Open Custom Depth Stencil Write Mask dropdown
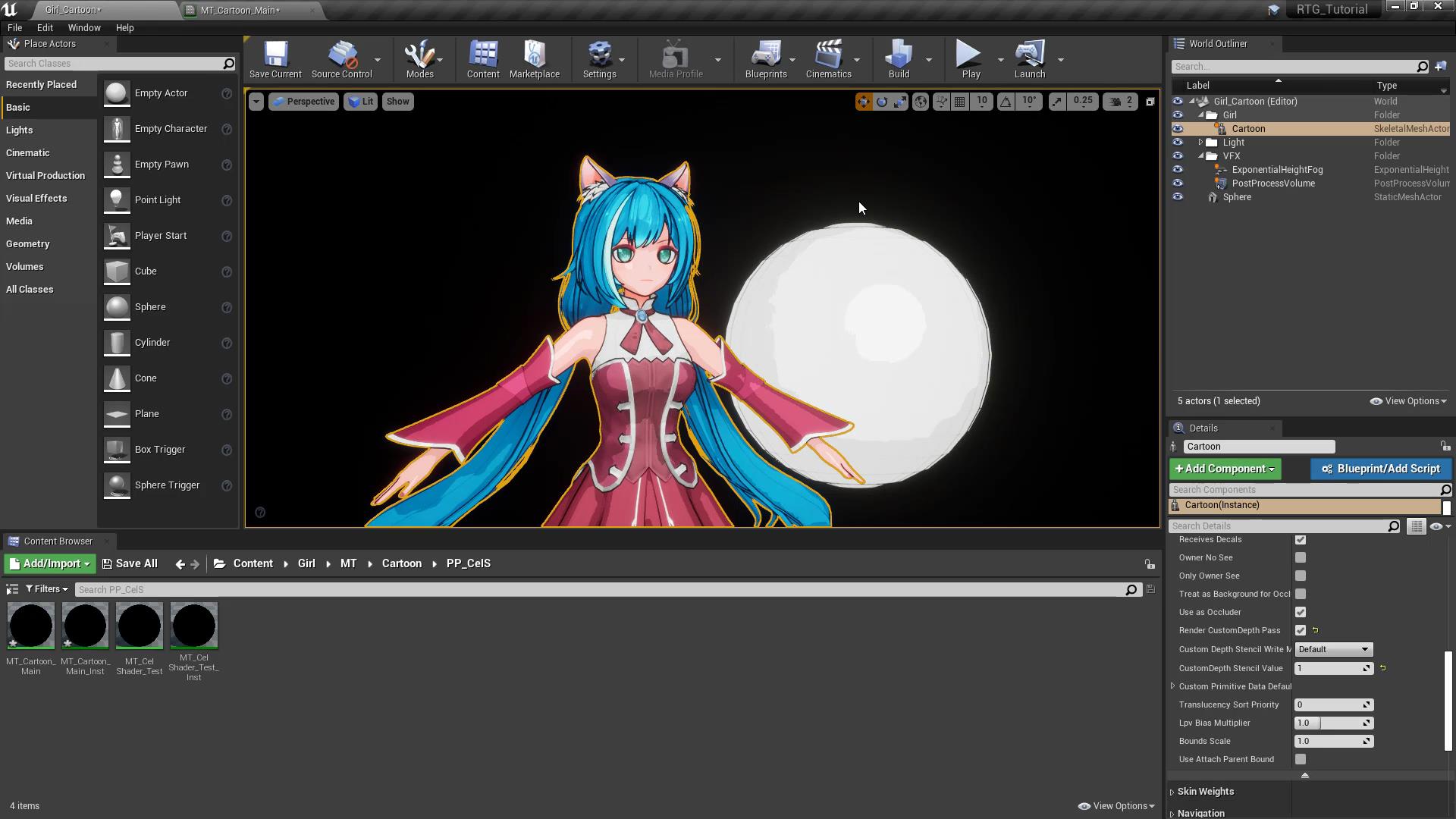Viewport: 1456px width, 819px height. click(x=1333, y=649)
